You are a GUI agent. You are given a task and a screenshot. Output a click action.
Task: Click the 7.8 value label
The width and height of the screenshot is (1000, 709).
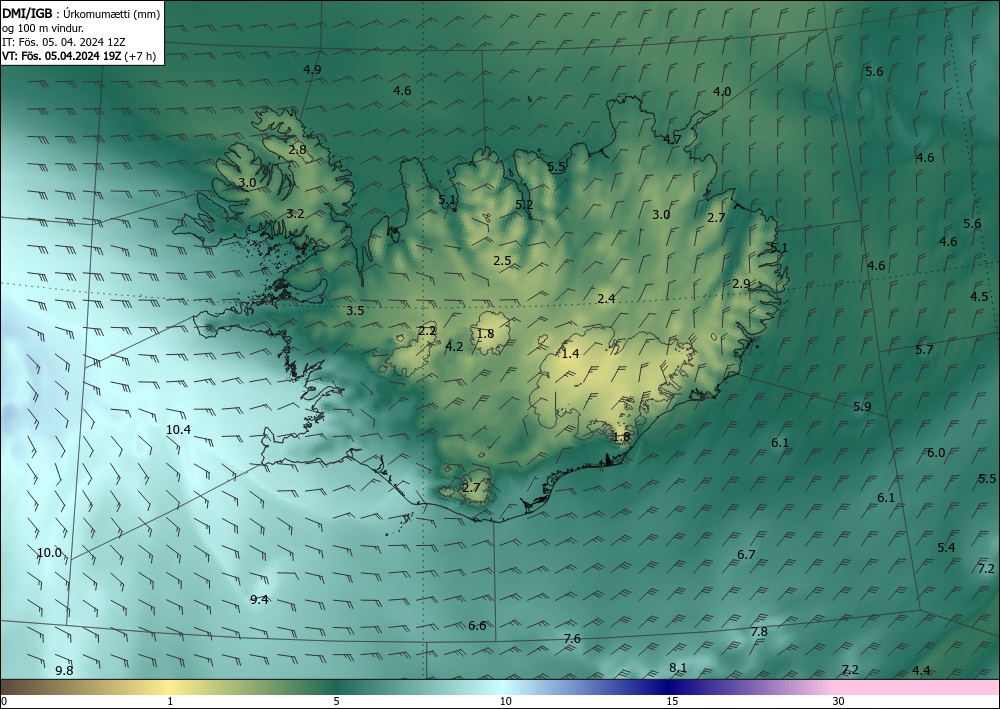point(759,632)
